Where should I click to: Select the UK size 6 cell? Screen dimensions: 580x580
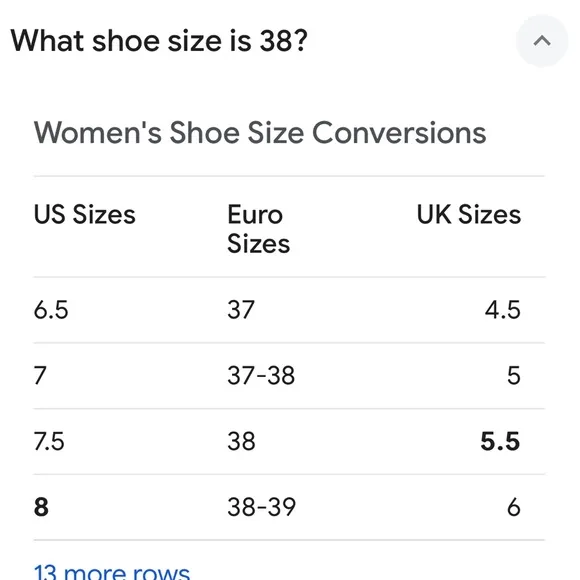pos(514,507)
